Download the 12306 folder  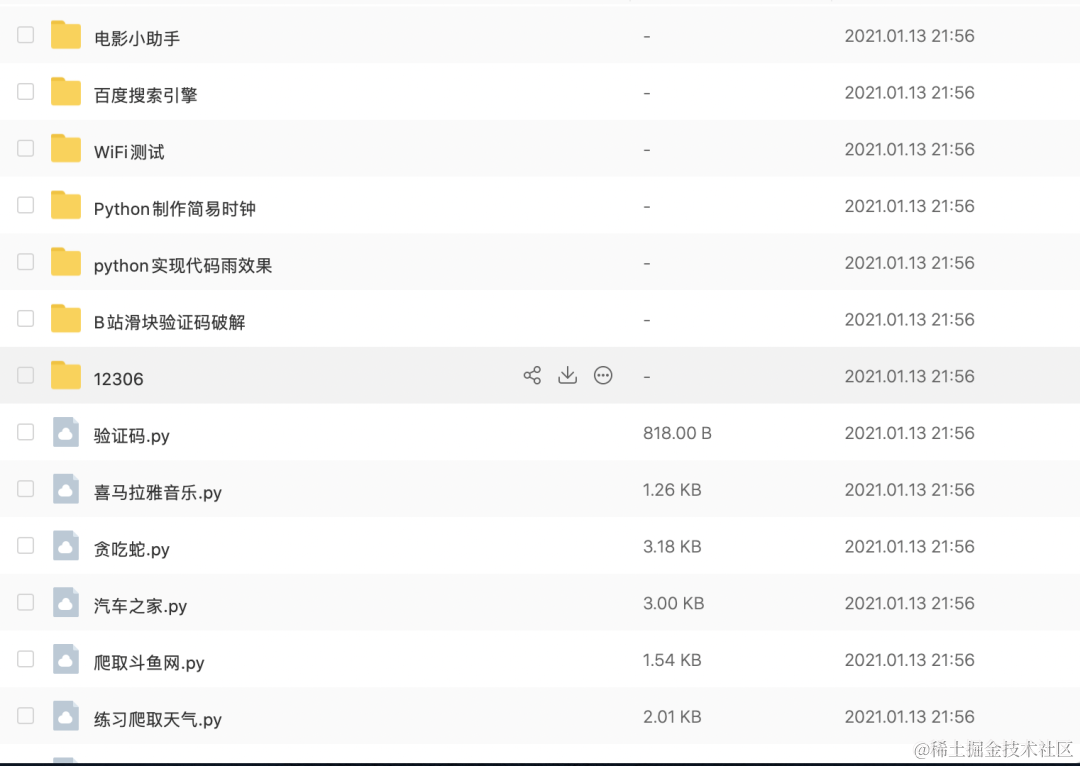coord(568,375)
